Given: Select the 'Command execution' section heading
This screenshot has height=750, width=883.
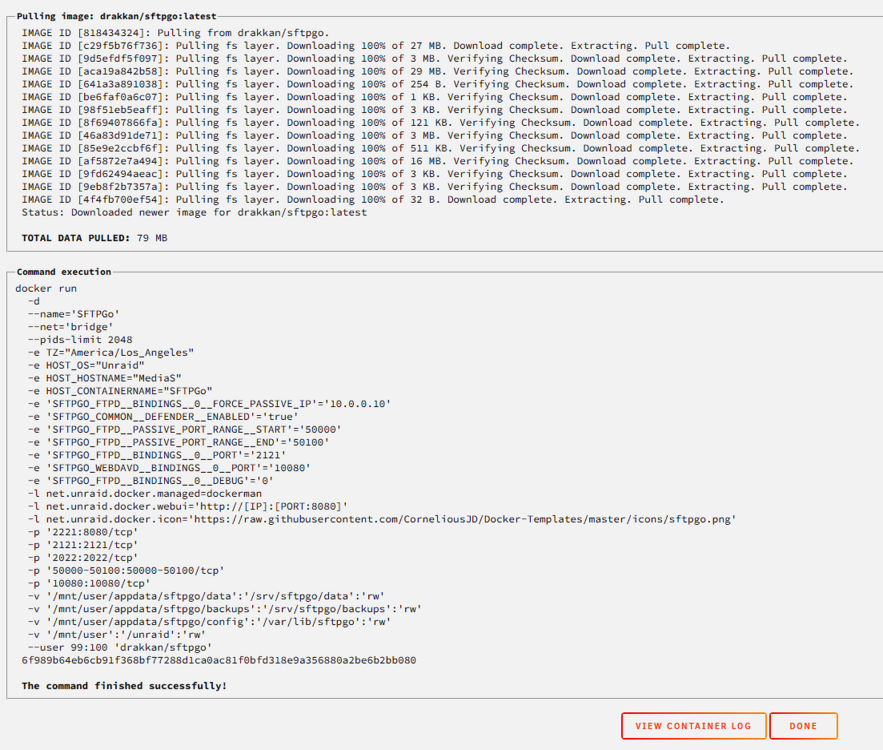Looking at the screenshot, I should 64,272.
